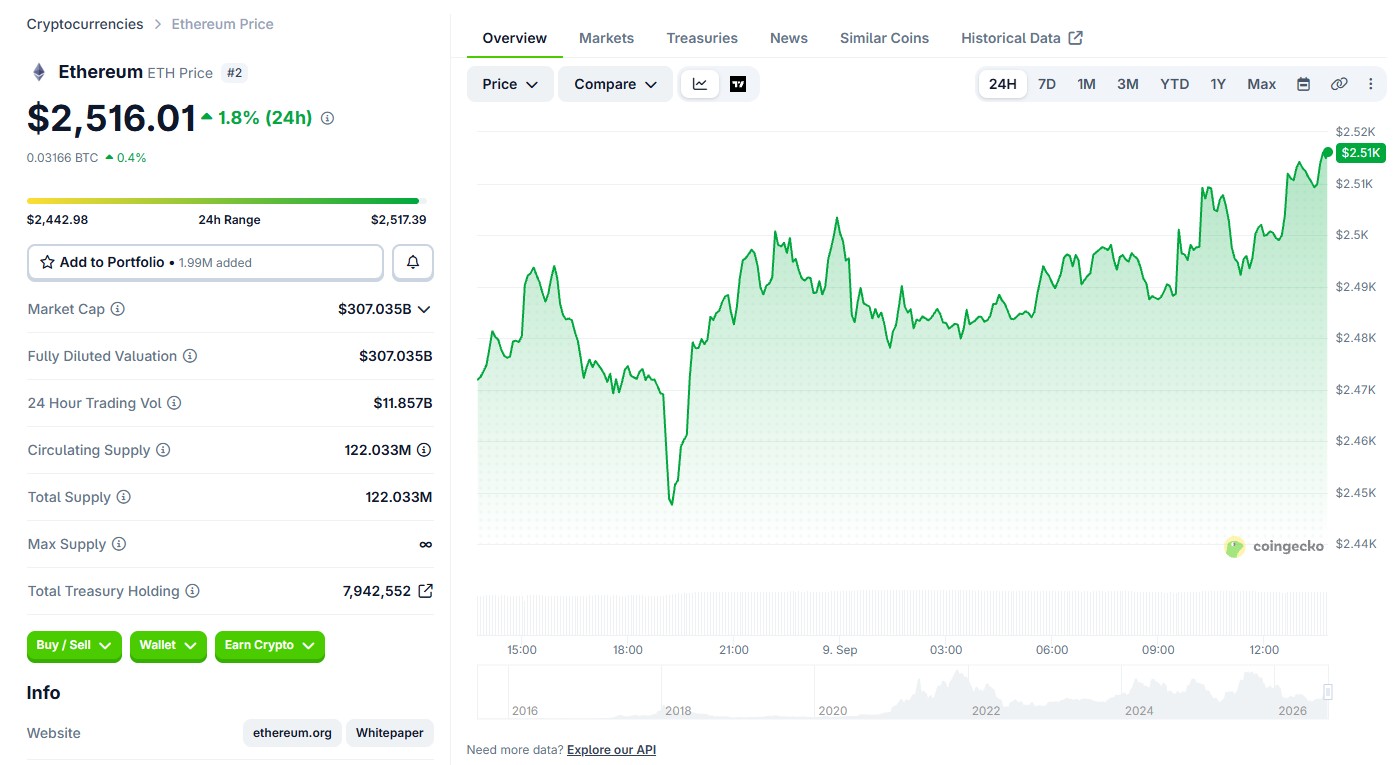Click Total Treasury Holding info icon
The height and width of the screenshot is (765, 1396).
(x=193, y=591)
